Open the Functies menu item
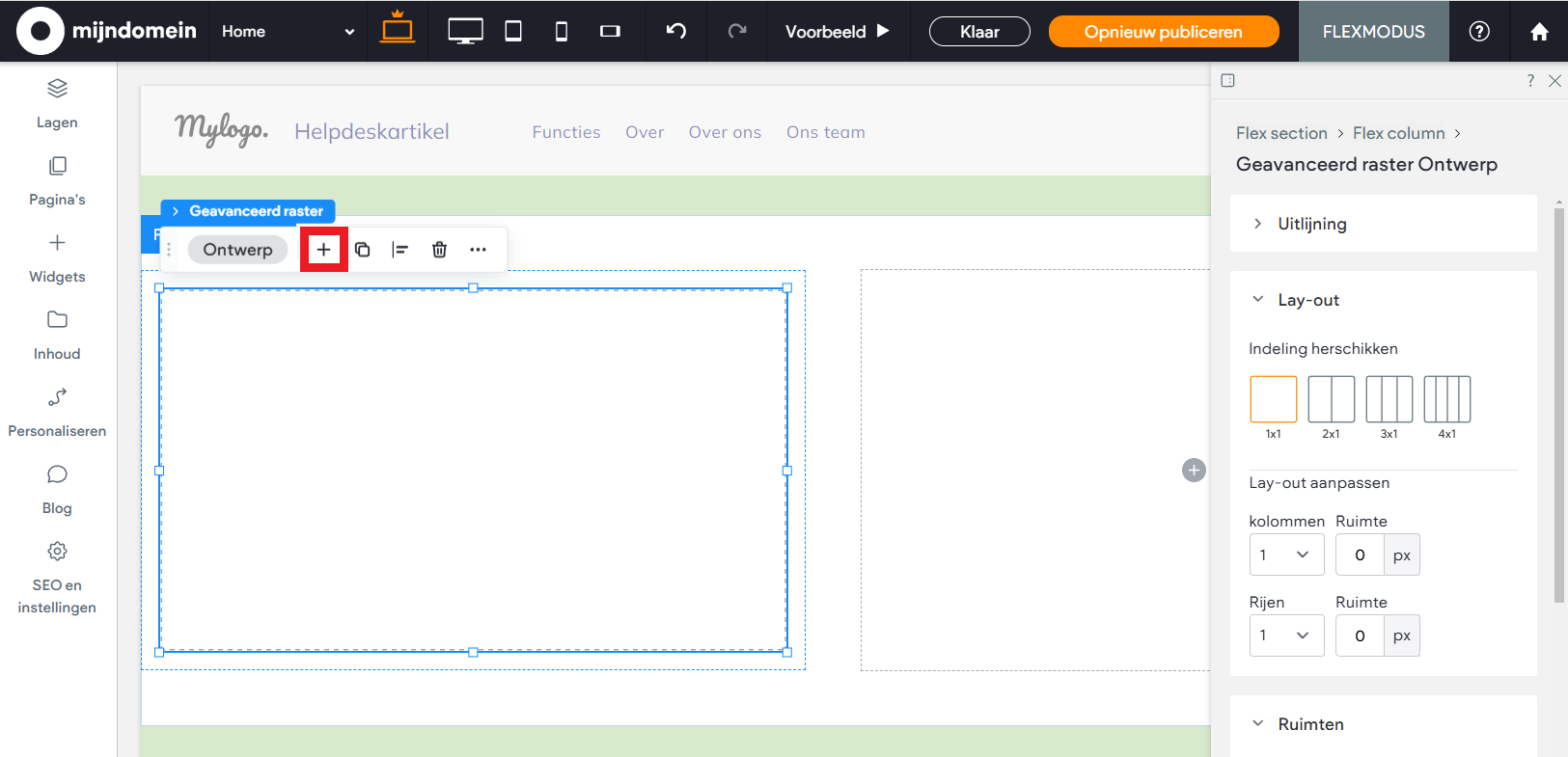This screenshot has height=757, width=1568. 566,132
